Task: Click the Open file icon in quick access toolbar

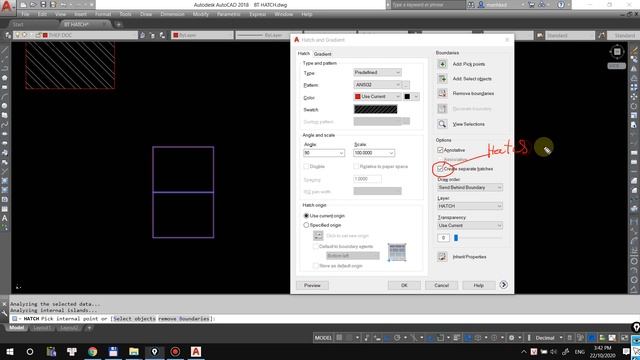Action: 33,5
